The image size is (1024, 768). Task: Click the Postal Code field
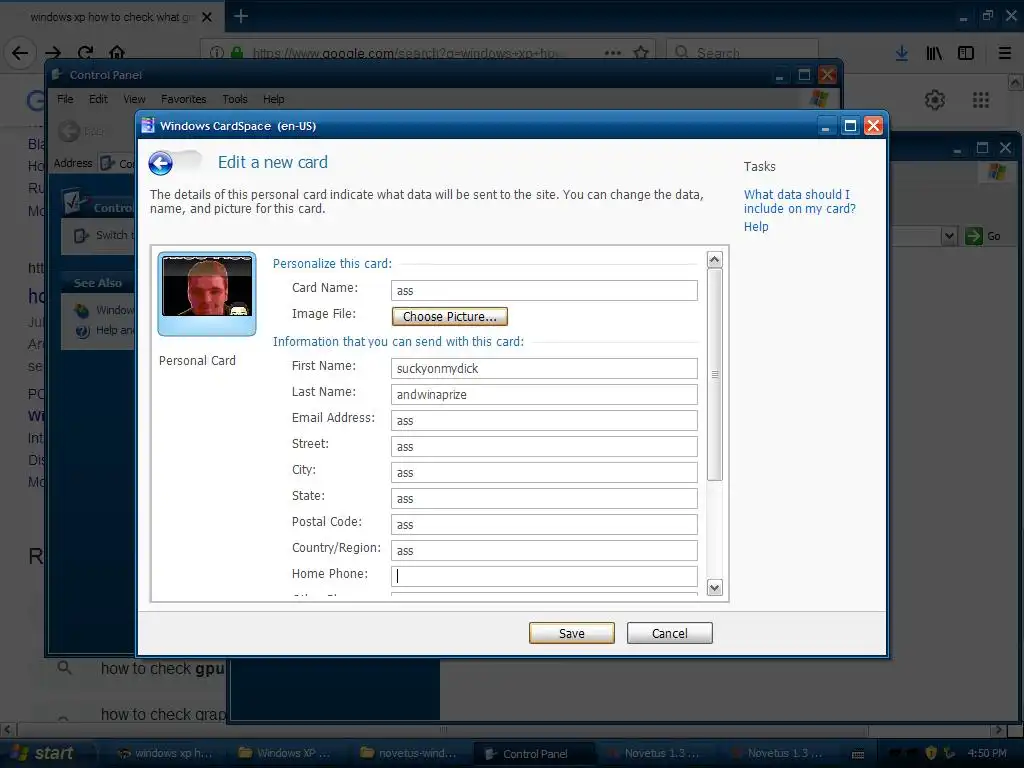[544, 524]
